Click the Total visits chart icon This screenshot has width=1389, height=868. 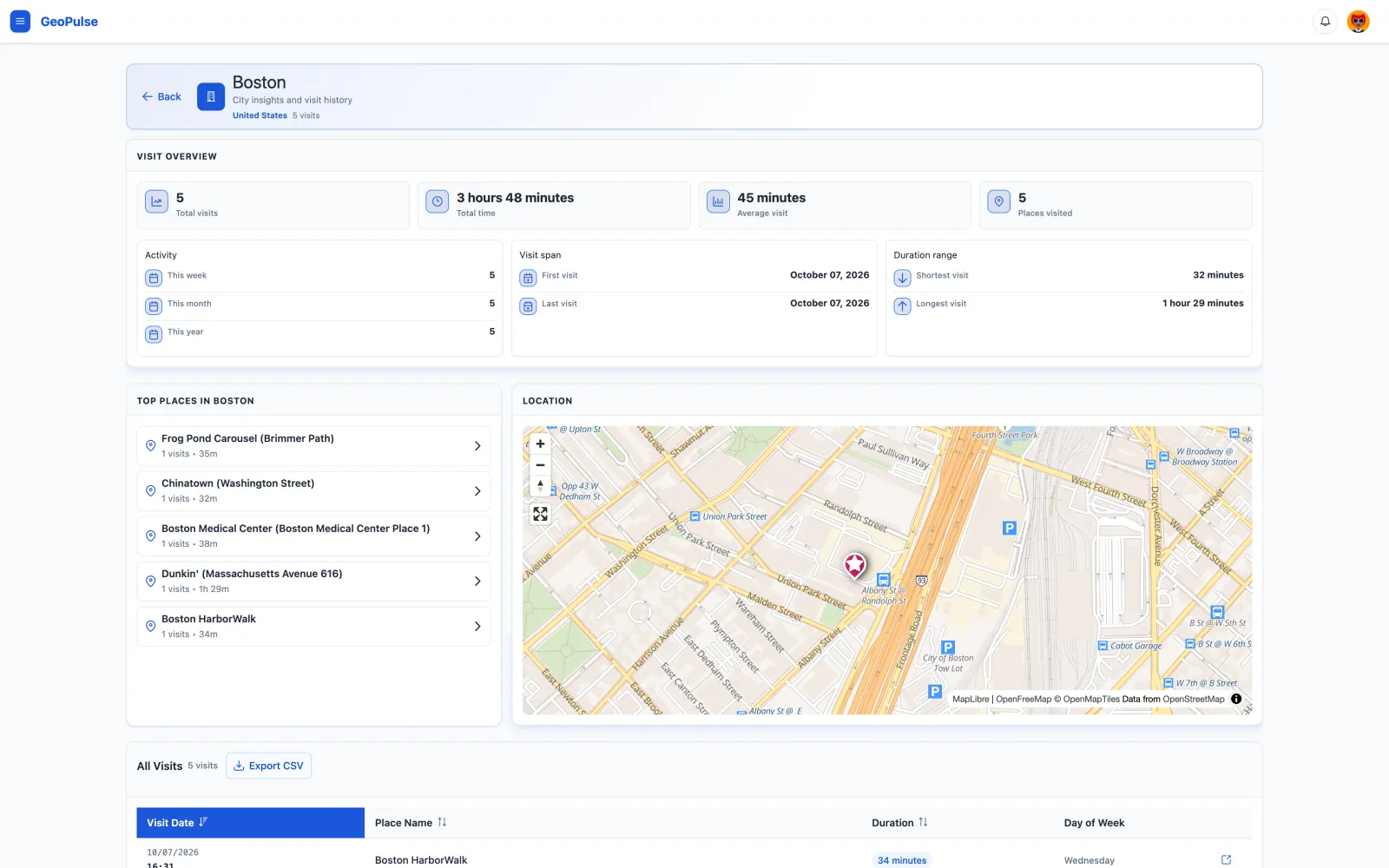coord(157,201)
